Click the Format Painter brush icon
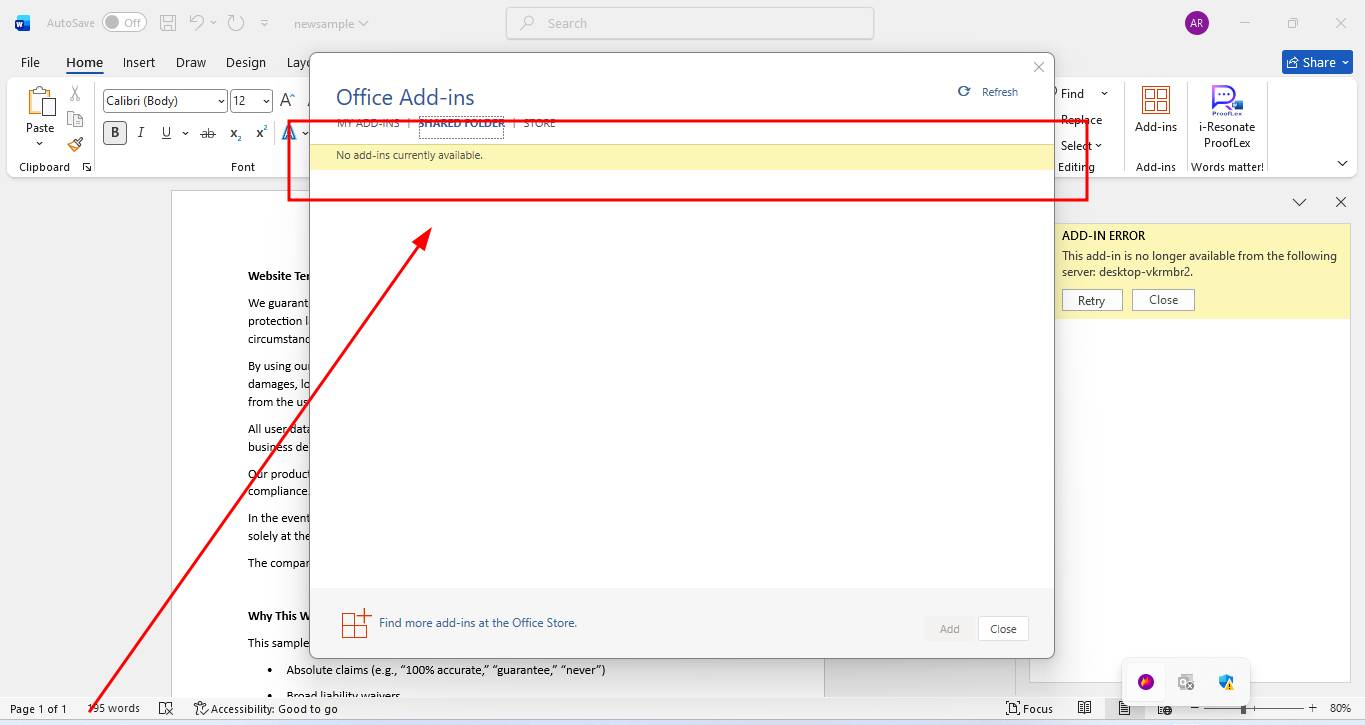 (75, 144)
